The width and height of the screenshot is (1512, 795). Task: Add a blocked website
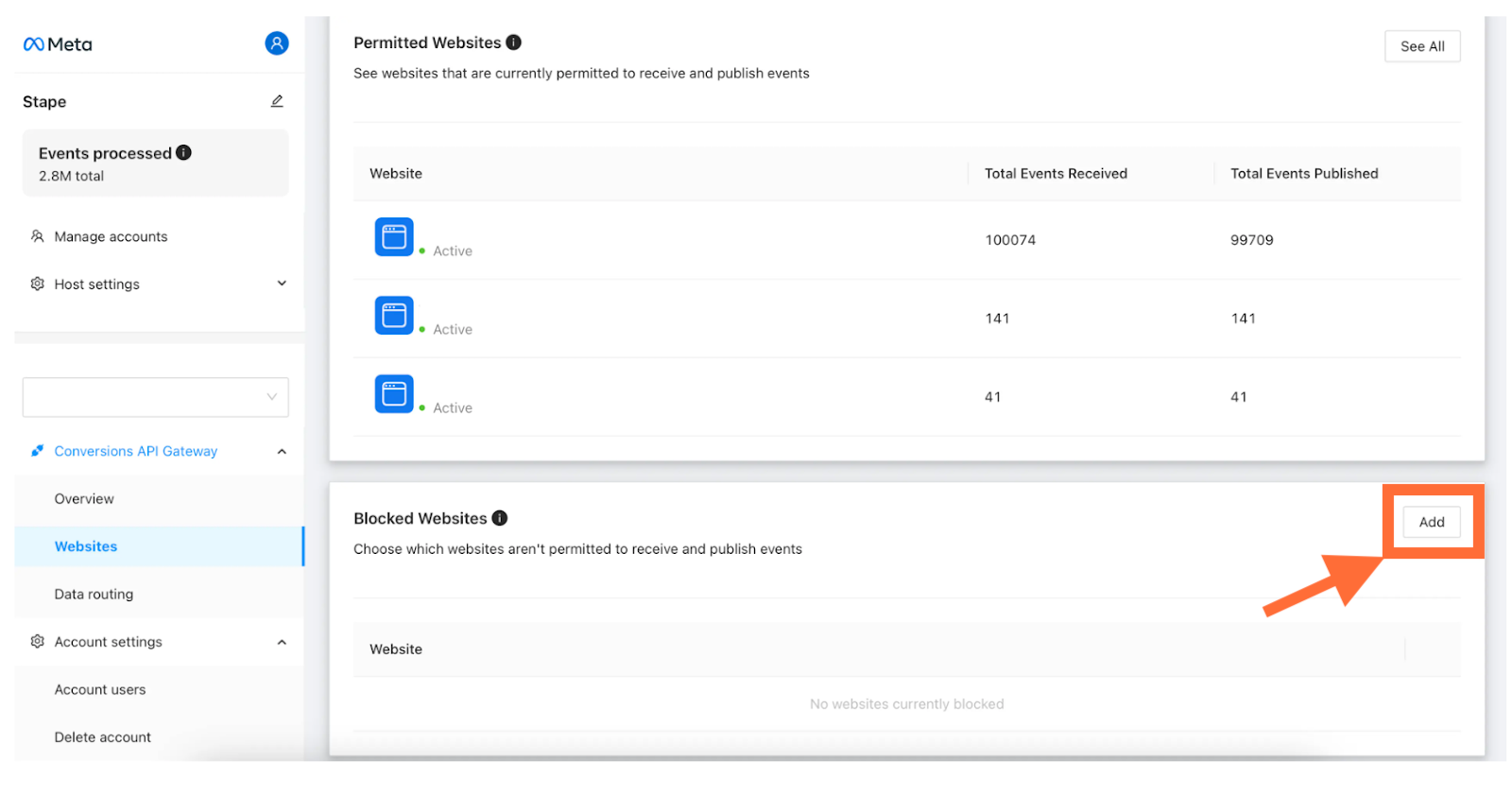click(x=1432, y=522)
